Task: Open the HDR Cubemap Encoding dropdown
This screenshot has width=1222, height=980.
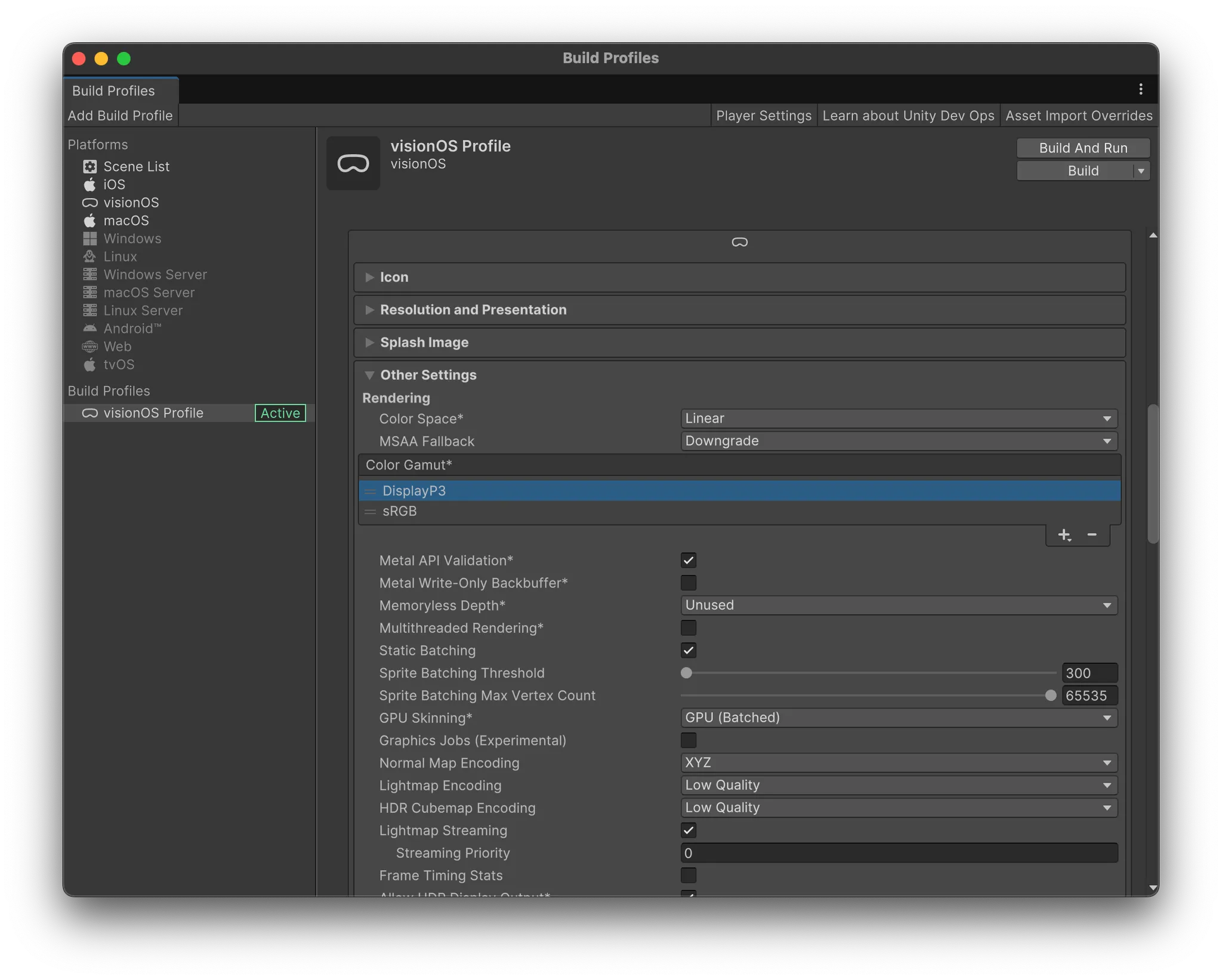Action: pyautogui.click(x=899, y=808)
